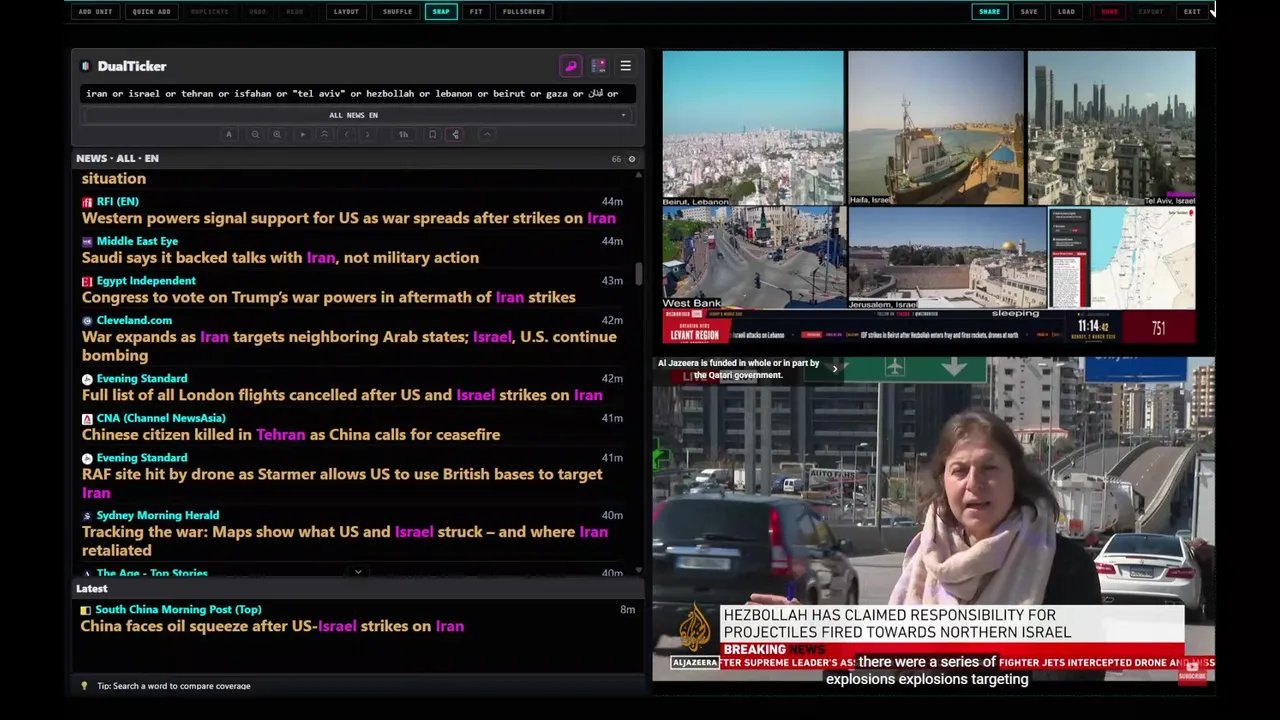Click the play ticker icon

(x=302, y=134)
